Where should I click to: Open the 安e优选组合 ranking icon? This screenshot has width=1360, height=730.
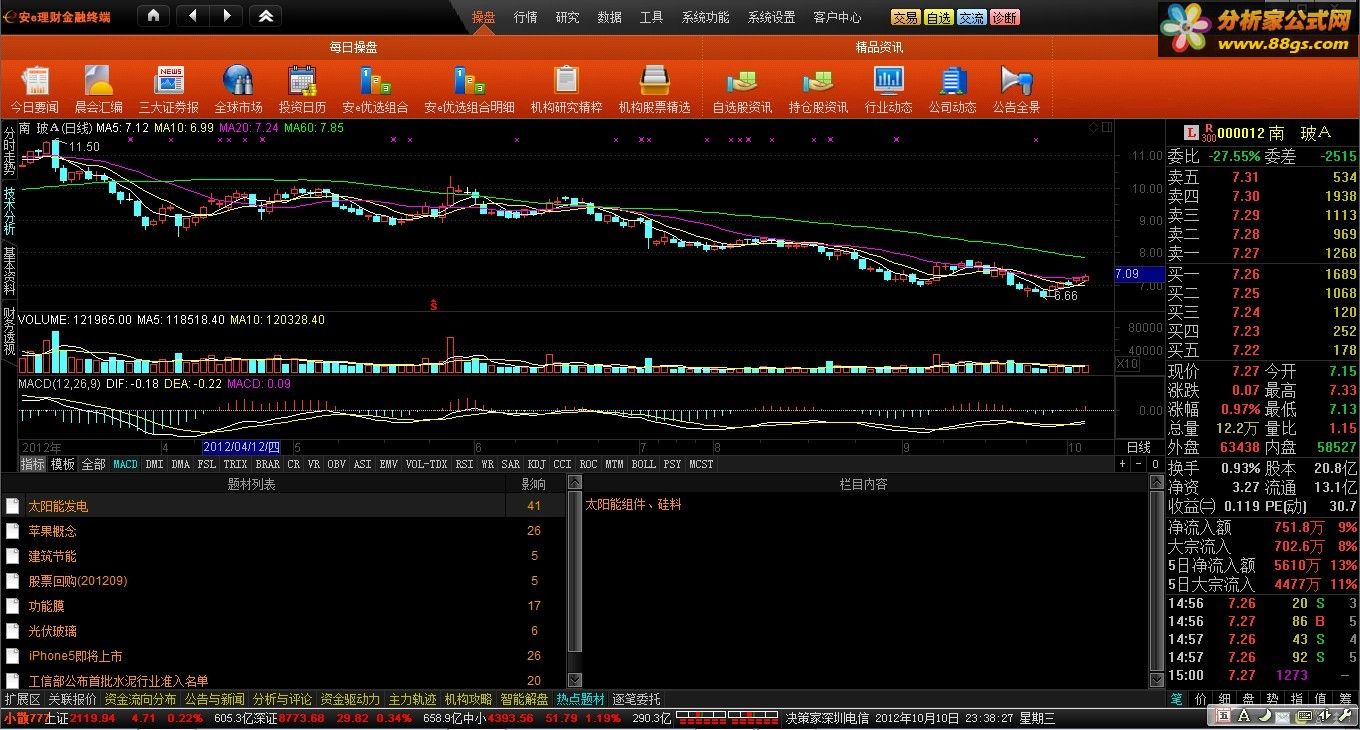375,82
